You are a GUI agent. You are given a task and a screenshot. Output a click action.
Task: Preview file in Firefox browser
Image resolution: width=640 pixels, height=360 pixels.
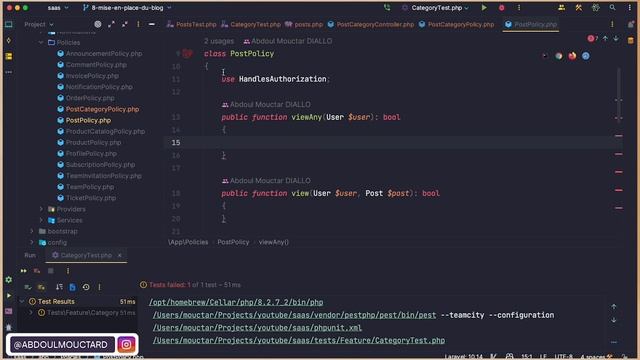(572, 56)
